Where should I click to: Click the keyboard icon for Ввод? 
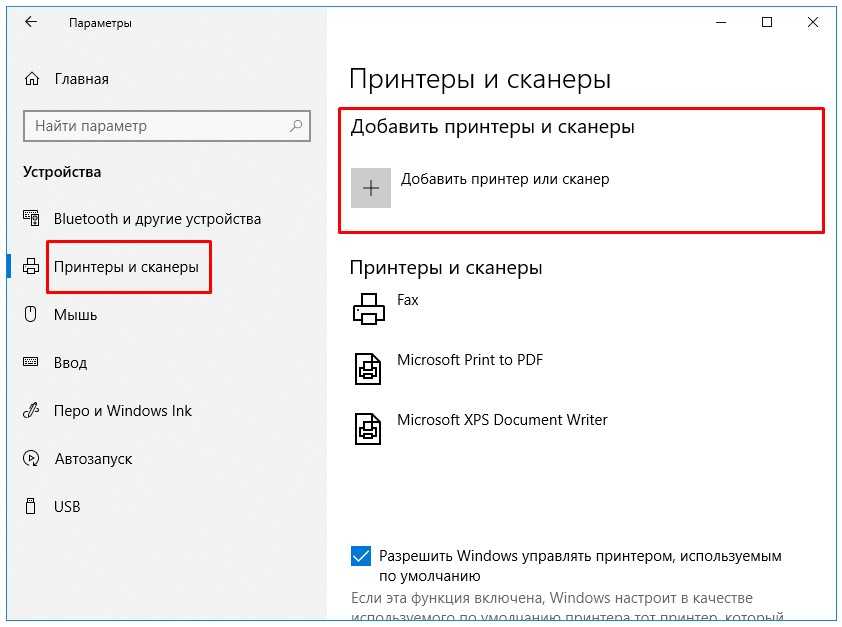[31, 362]
